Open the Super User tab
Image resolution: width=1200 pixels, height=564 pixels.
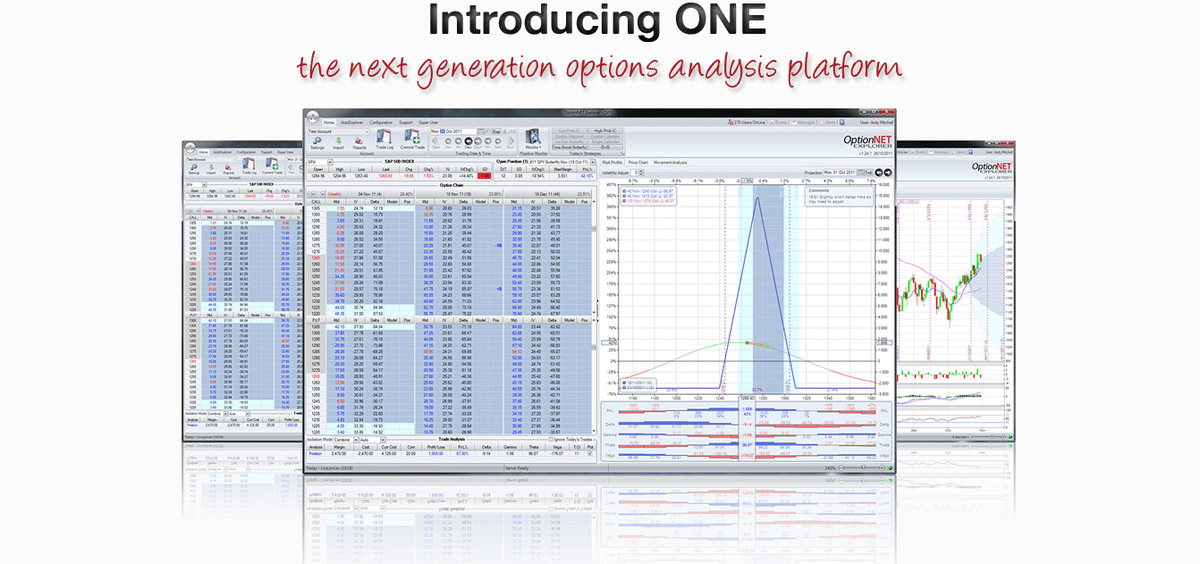click(428, 122)
